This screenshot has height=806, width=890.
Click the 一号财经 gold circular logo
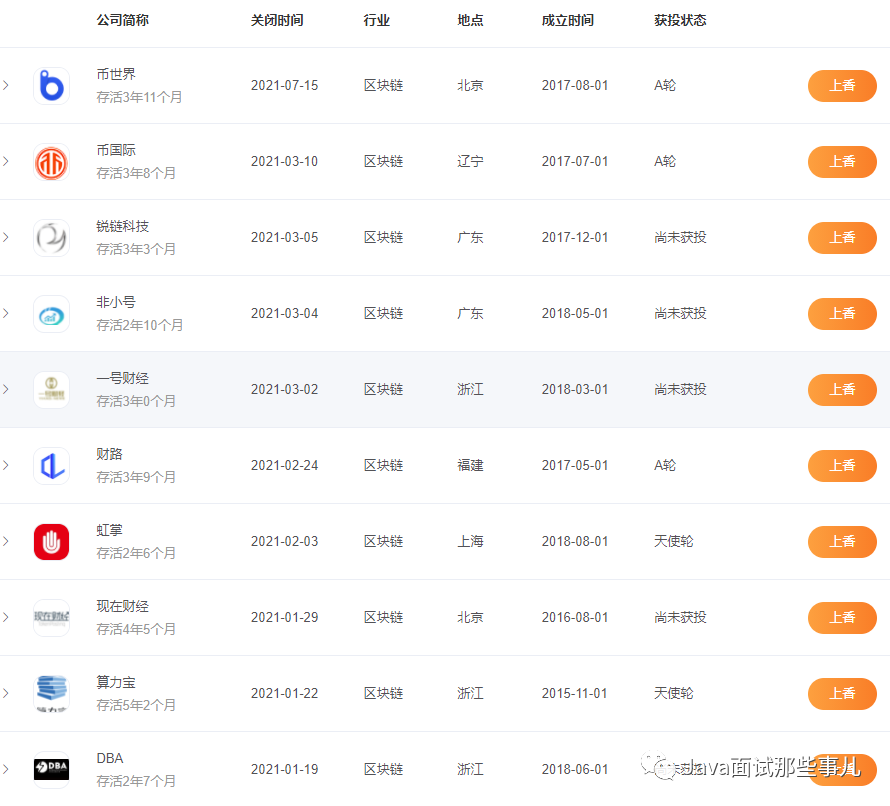[51, 389]
